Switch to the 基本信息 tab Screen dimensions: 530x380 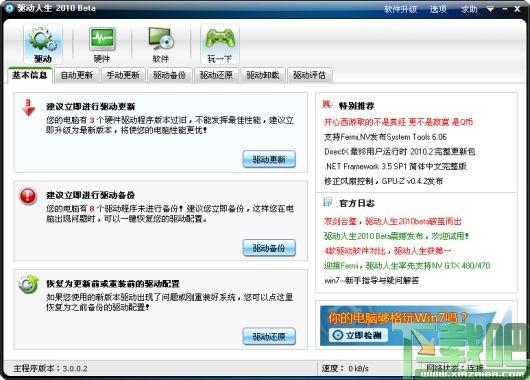tap(30, 75)
